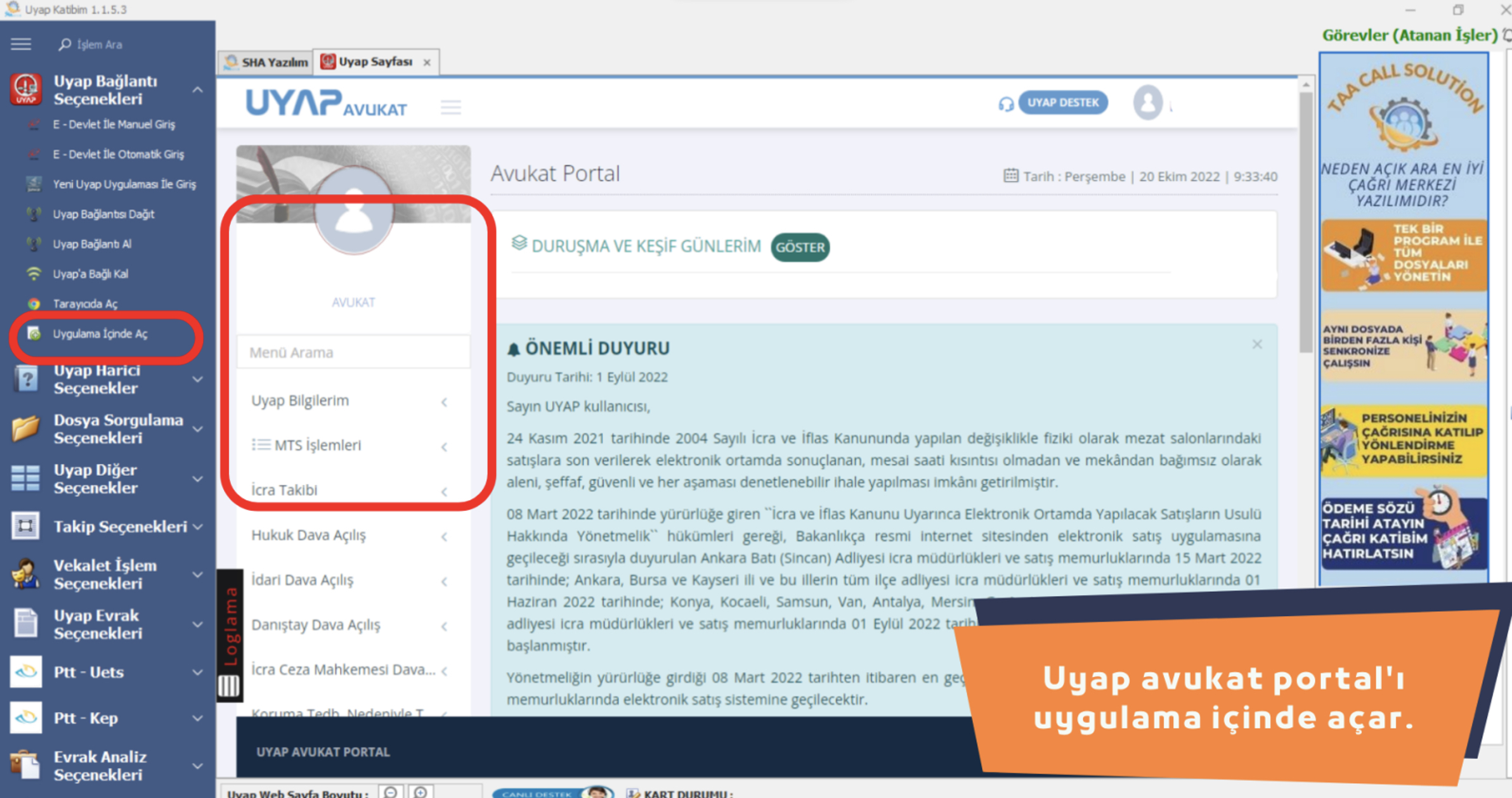Viewport: 1512px width, 798px height.
Task: Click the Uyap Diğer Seçenekler grid icon
Action: (25, 479)
